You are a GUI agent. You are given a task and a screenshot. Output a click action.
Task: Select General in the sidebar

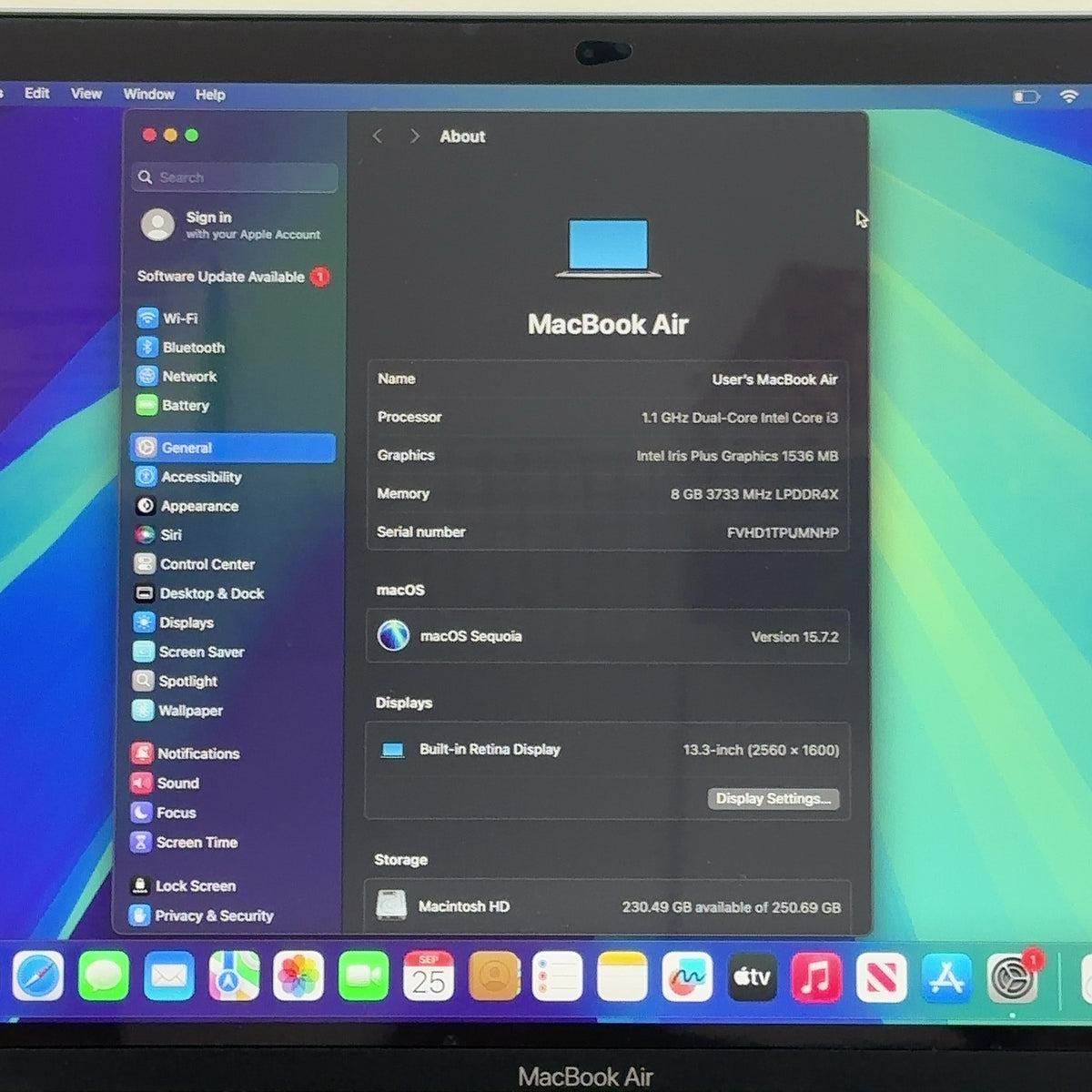click(233, 448)
